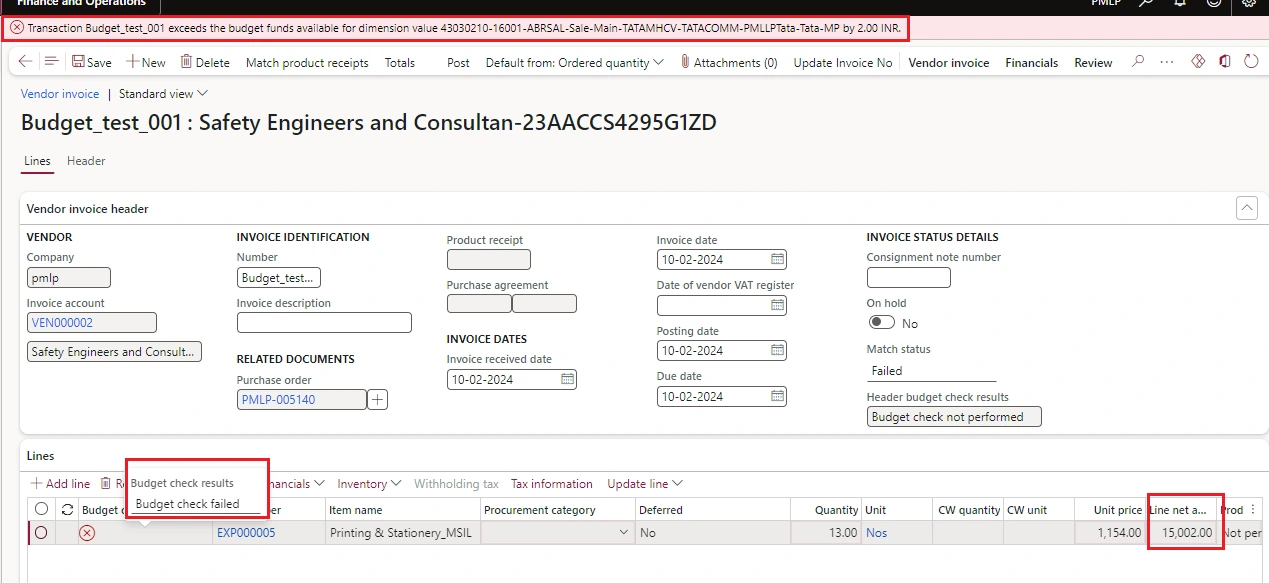Open the more options ellipsis
The width and height of the screenshot is (1269, 583).
pyautogui.click(x=1167, y=62)
